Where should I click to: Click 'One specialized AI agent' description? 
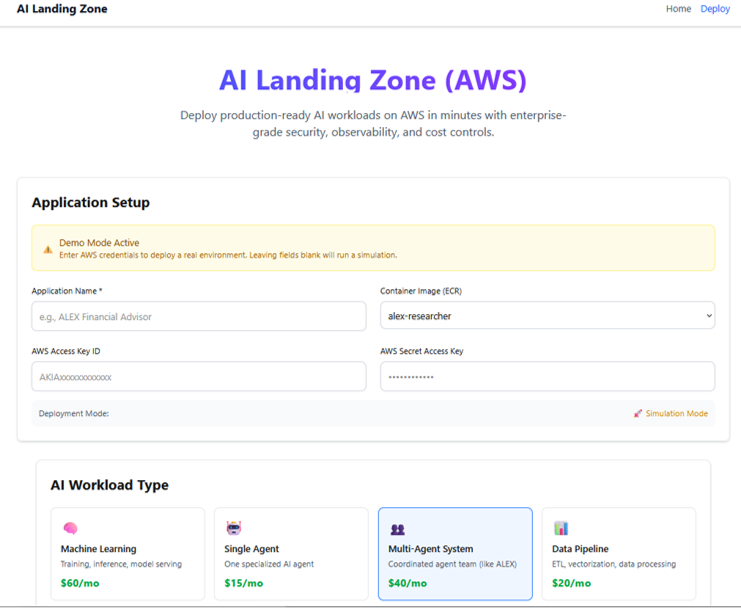tap(269, 564)
